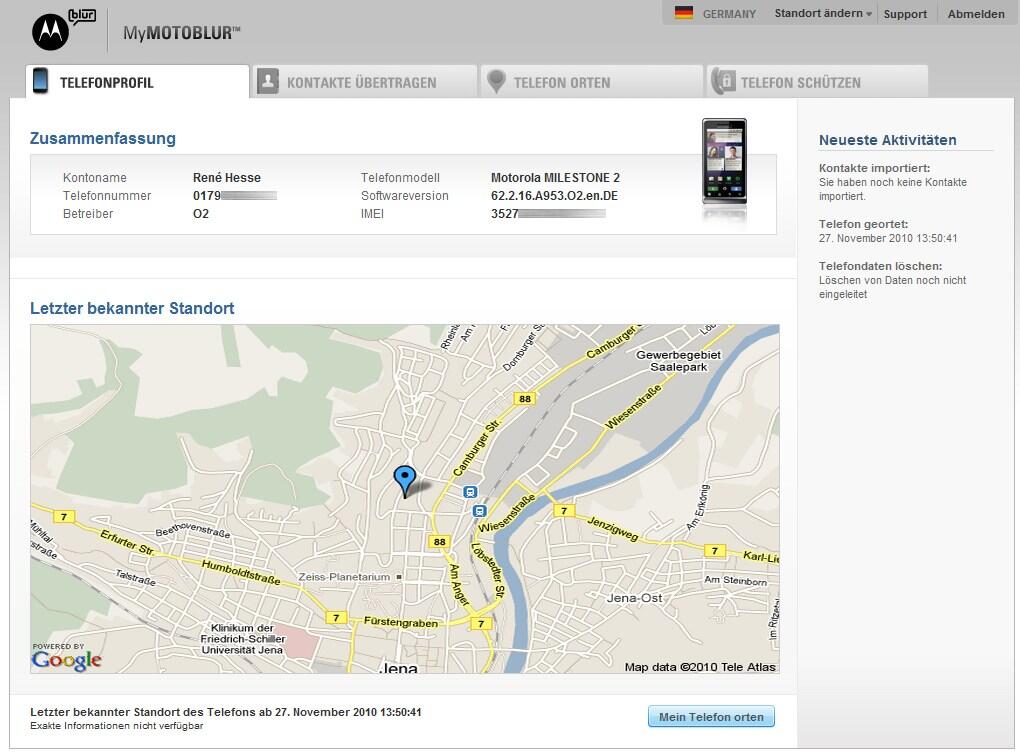This screenshot has width=1020, height=755.
Task: Click the Mein Telefon orten button
Action: (x=711, y=717)
